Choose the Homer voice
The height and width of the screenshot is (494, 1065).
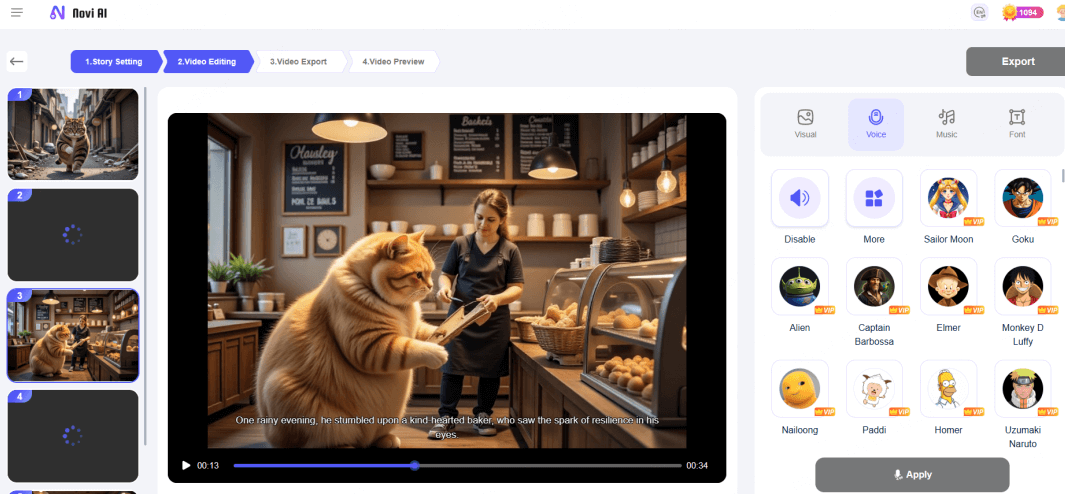tap(948, 389)
